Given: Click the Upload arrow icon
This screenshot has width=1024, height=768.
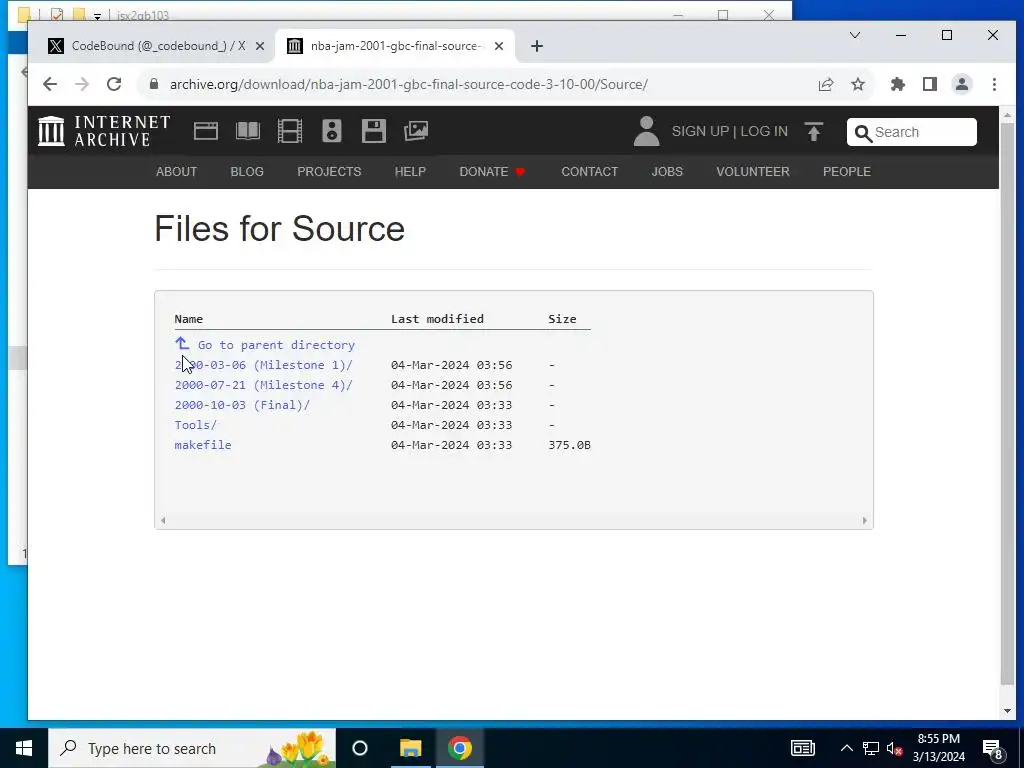Looking at the screenshot, I should coord(814,132).
